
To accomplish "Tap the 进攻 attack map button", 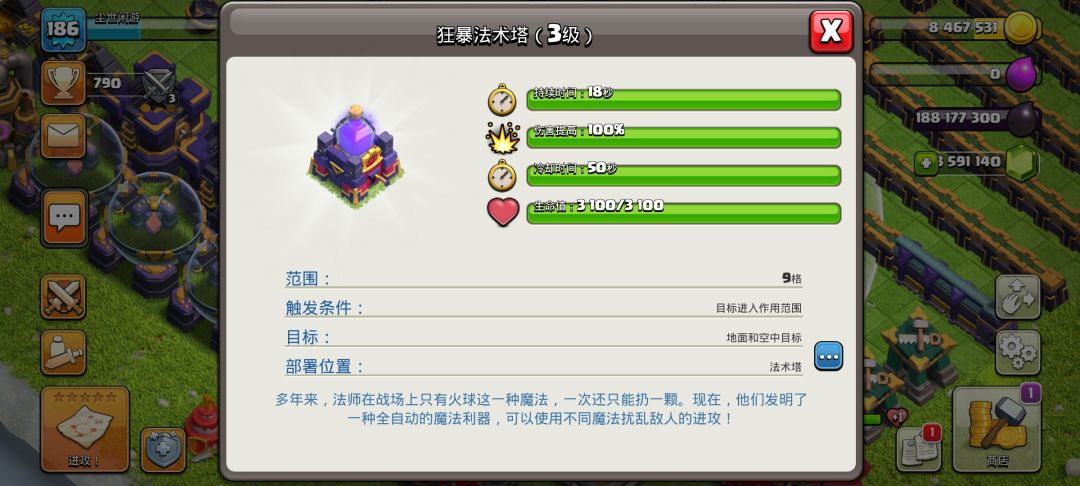I will pos(85,429).
